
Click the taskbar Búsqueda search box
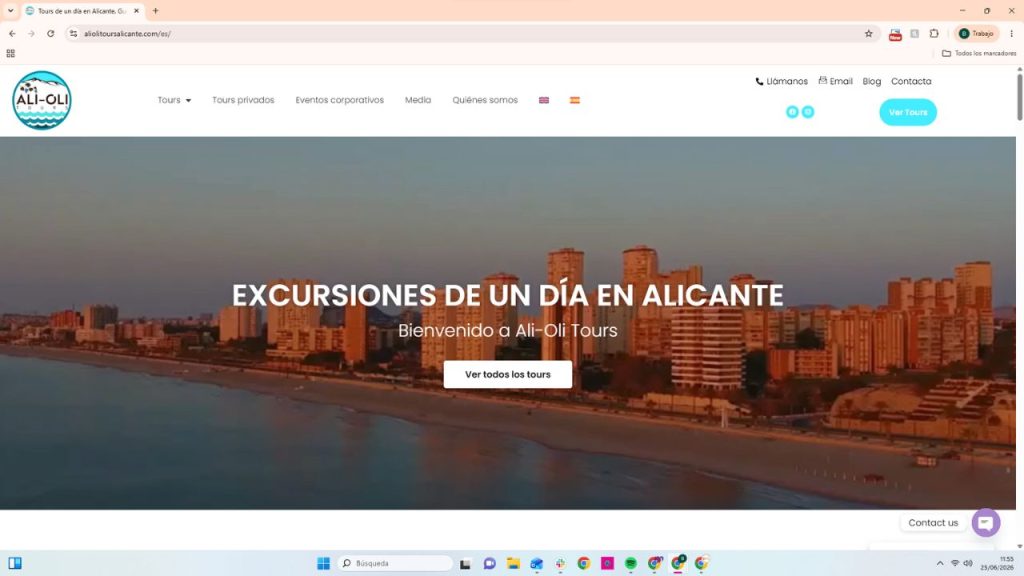tap(396, 563)
